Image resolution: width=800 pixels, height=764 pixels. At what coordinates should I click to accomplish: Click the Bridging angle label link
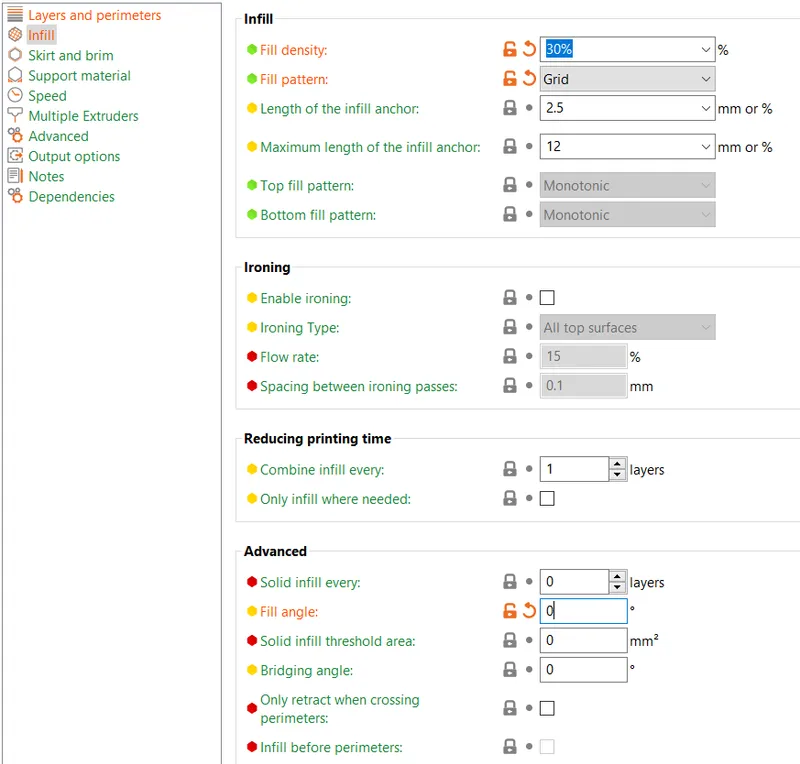[306, 670]
